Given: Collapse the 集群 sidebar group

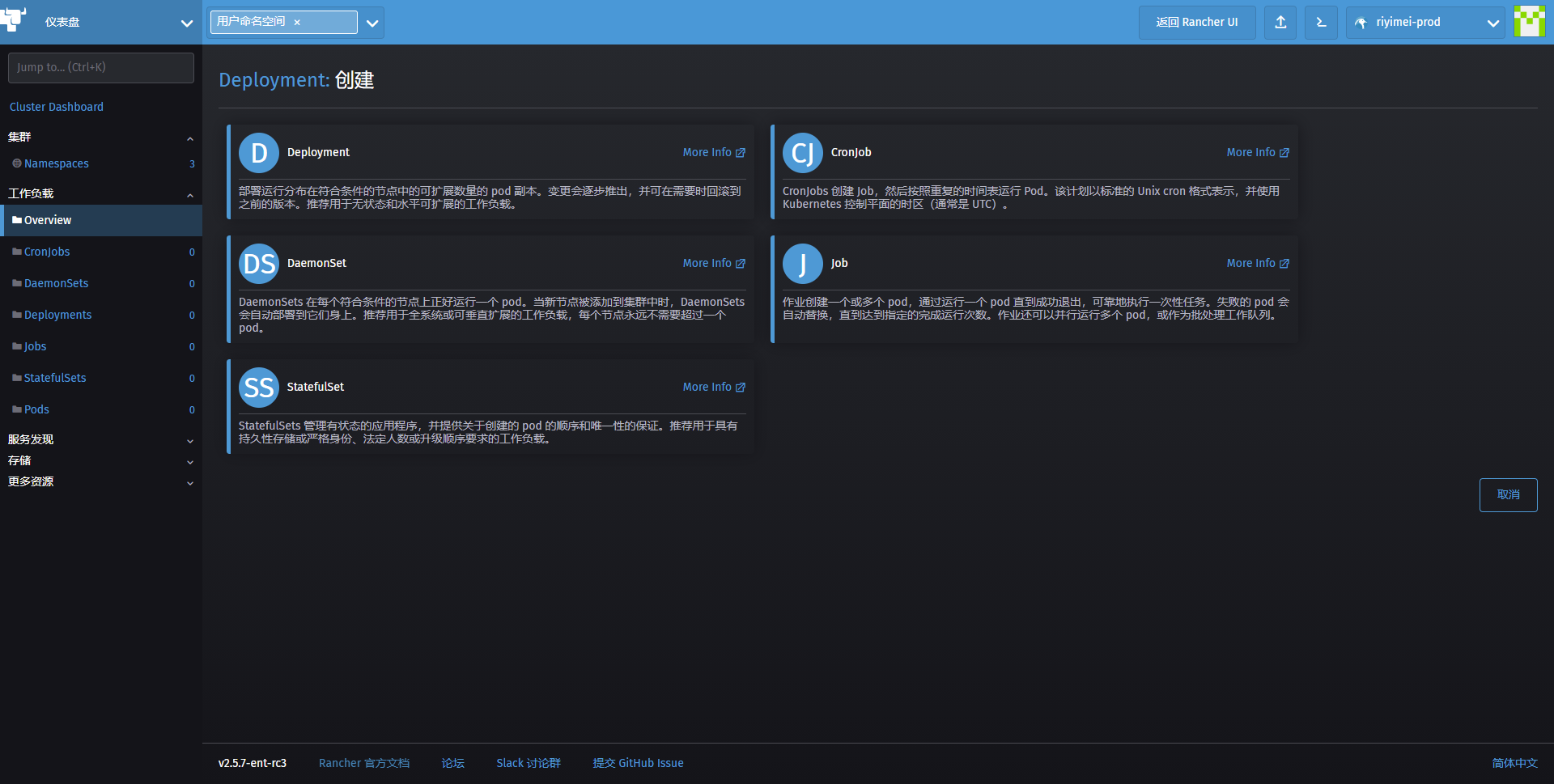Looking at the screenshot, I should pyautogui.click(x=190, y=138).
